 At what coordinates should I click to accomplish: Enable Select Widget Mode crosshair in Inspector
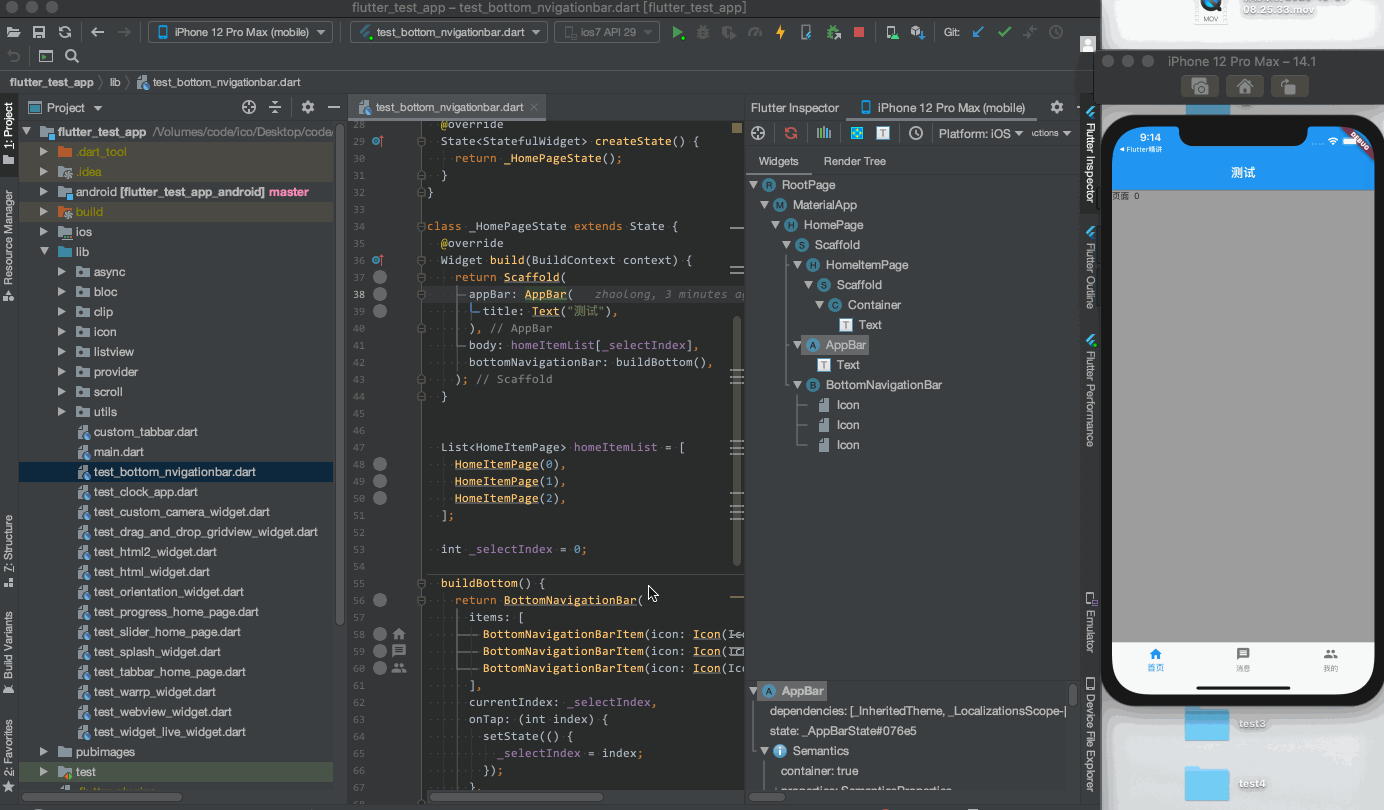click(758, 133)
